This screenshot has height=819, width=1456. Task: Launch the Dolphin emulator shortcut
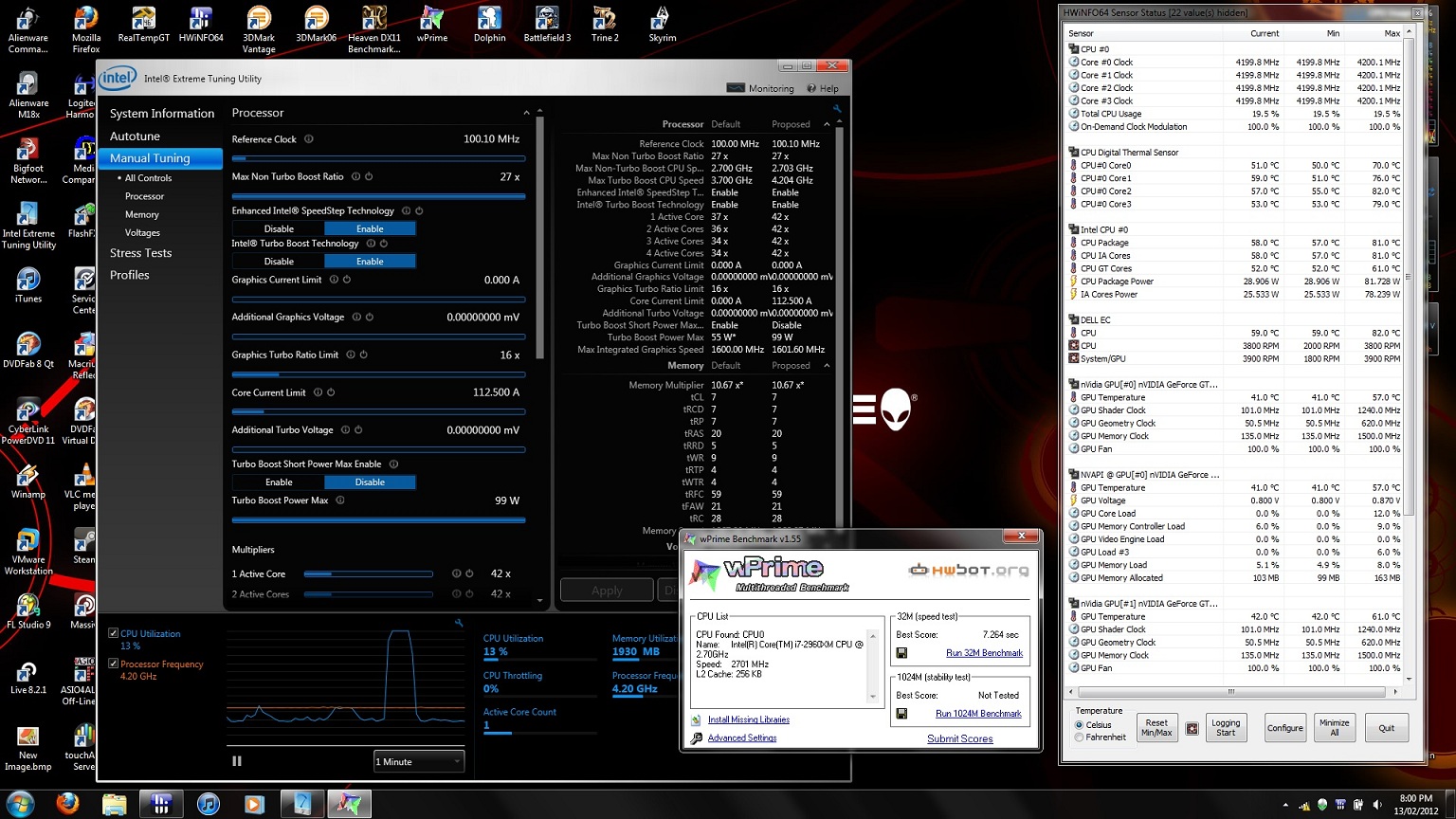coord(489,26)
